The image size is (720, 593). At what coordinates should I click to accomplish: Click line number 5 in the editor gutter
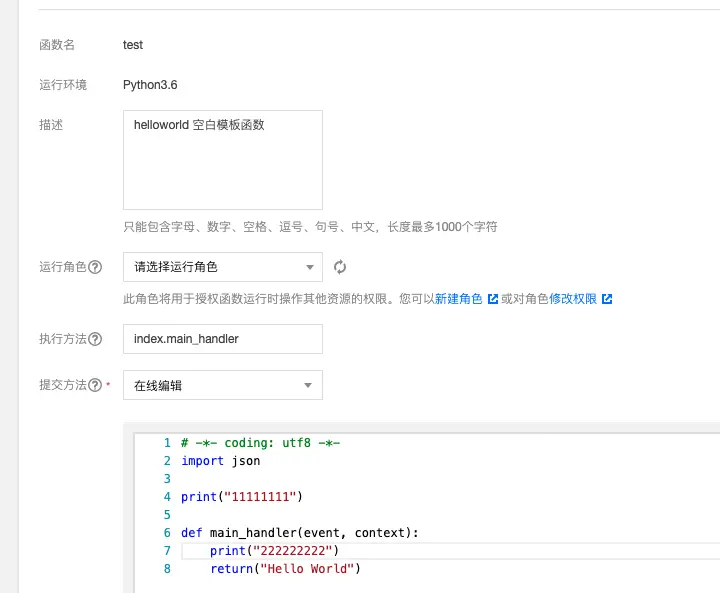click(x=167, y=514)
